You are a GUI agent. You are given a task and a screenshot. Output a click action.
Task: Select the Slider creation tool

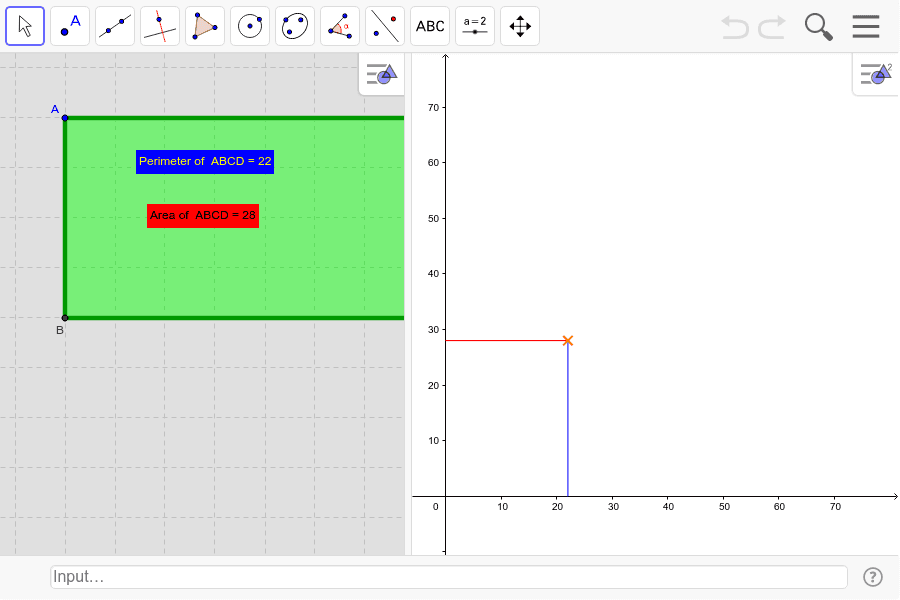474,25
